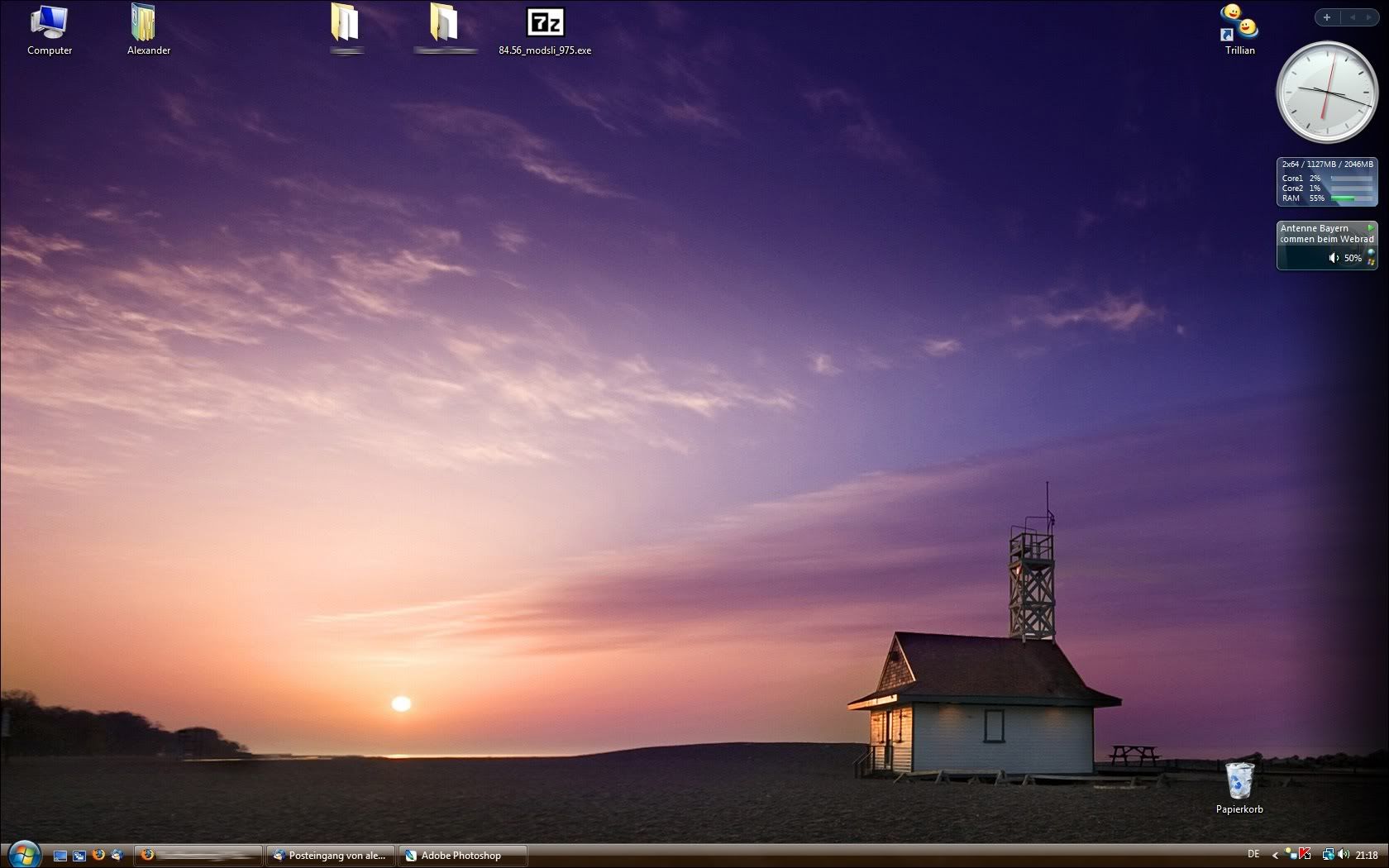The height and width of the screenshot is (868, 1389).
Task: Toggle mute speaker on radio gadget
Action: point(1333,258)
